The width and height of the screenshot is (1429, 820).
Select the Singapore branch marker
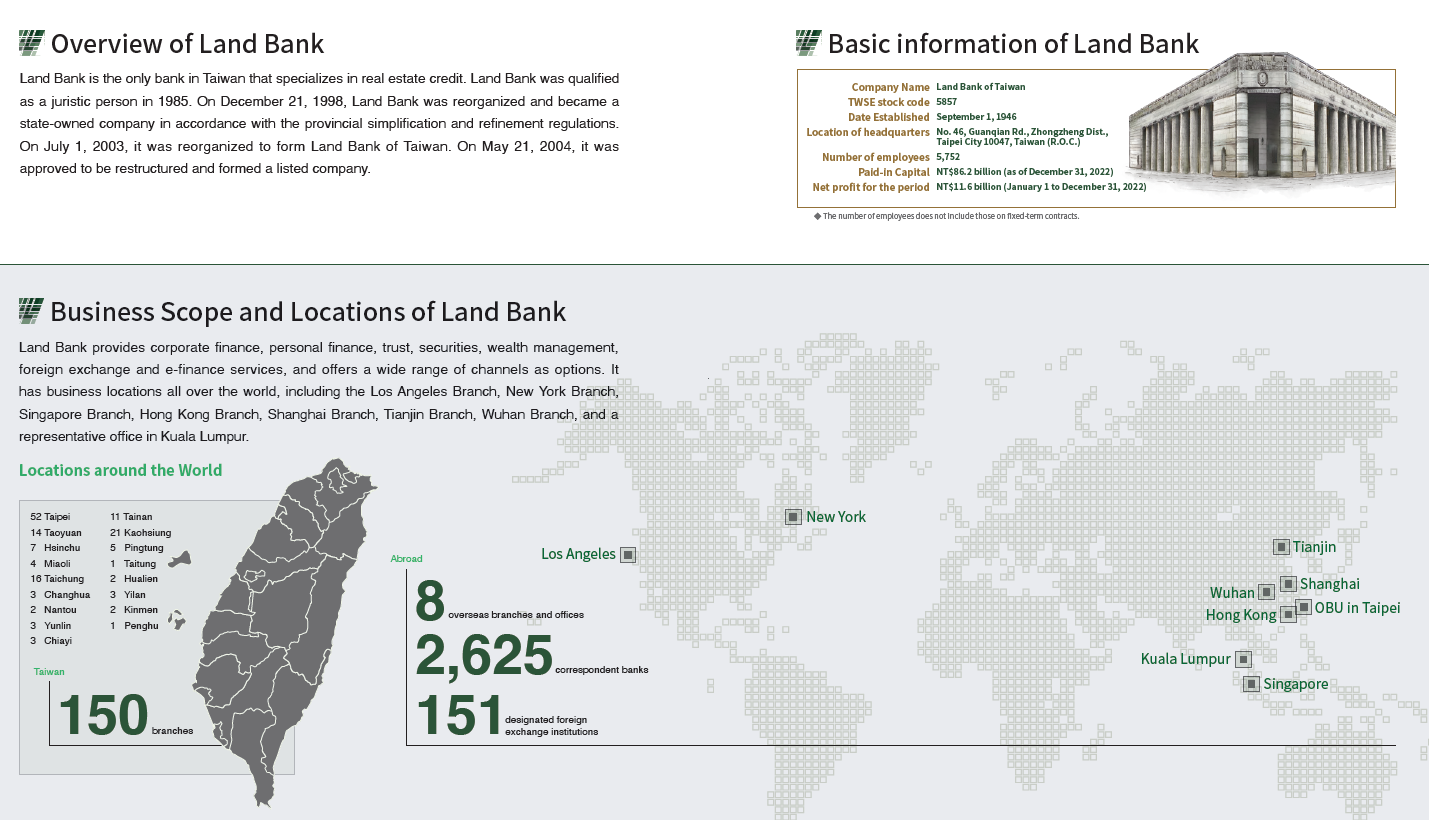1251,684
